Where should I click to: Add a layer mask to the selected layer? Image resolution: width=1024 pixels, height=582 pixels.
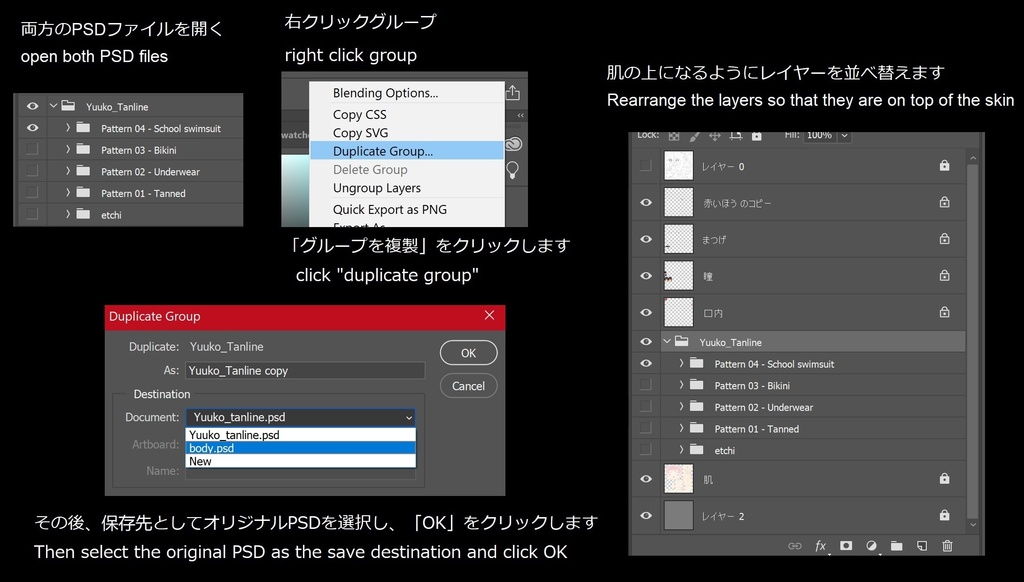tap(847, 546)
